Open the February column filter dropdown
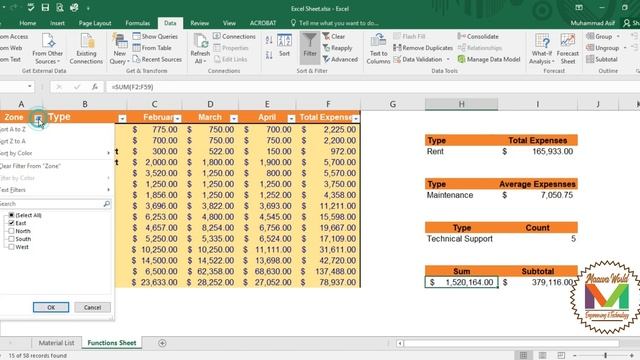The image size is (640, 360). (178, 118)
